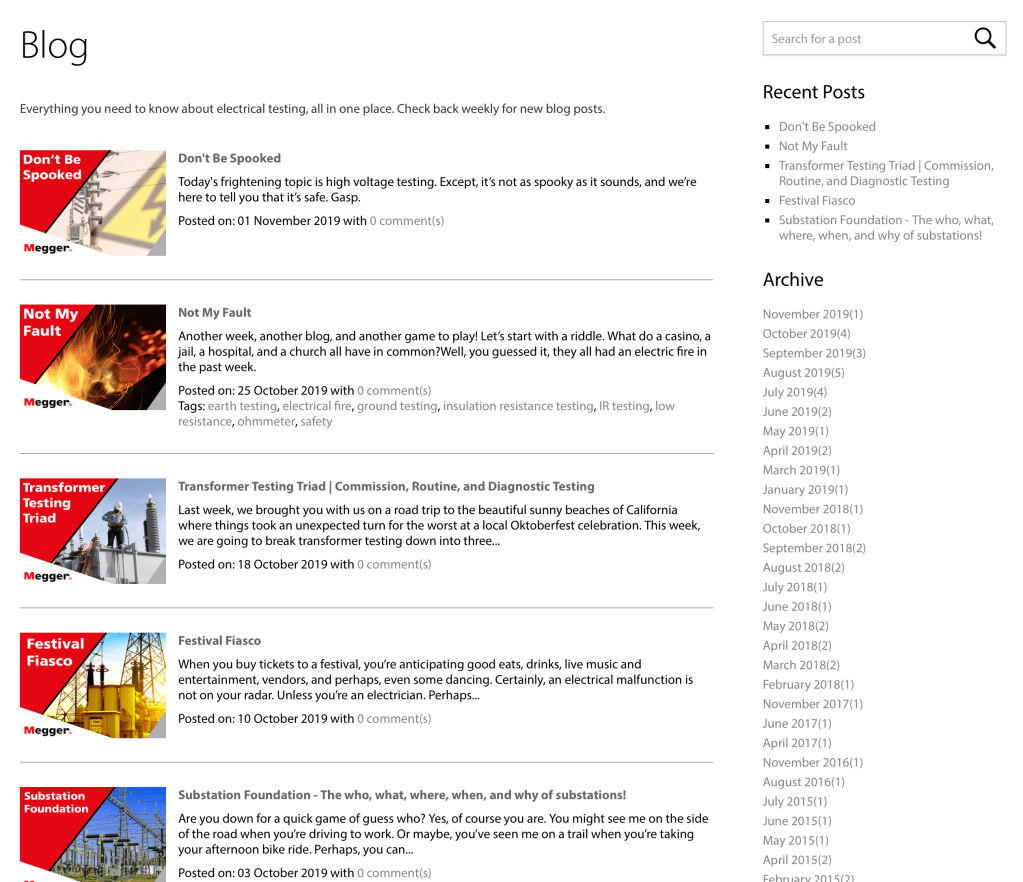Screen dimensions: 1023x882
Task: Click the 'electrical fire' tag
Action: click(316, 406)
